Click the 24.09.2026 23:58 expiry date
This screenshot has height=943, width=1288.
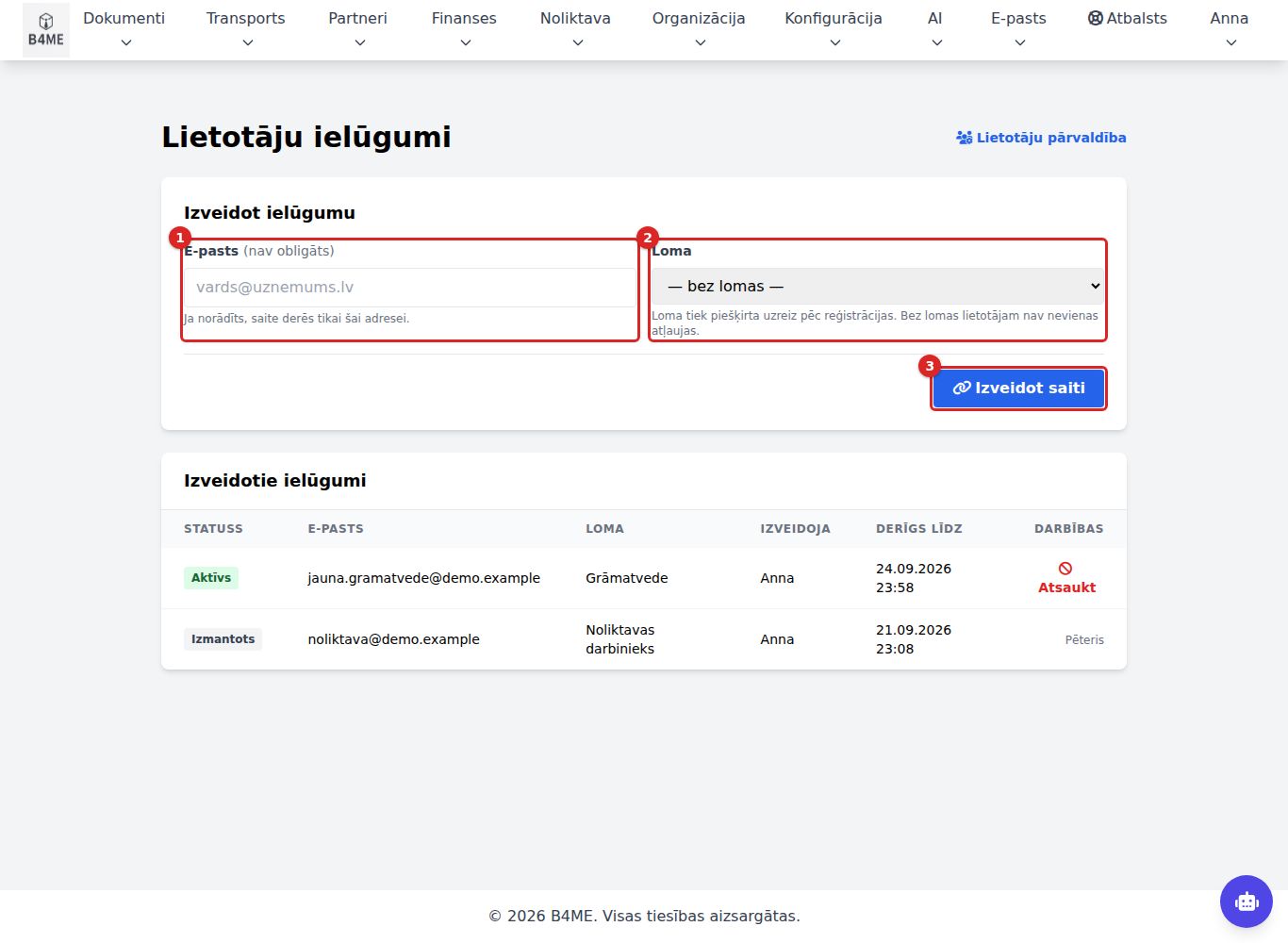(x=914, y=578)
